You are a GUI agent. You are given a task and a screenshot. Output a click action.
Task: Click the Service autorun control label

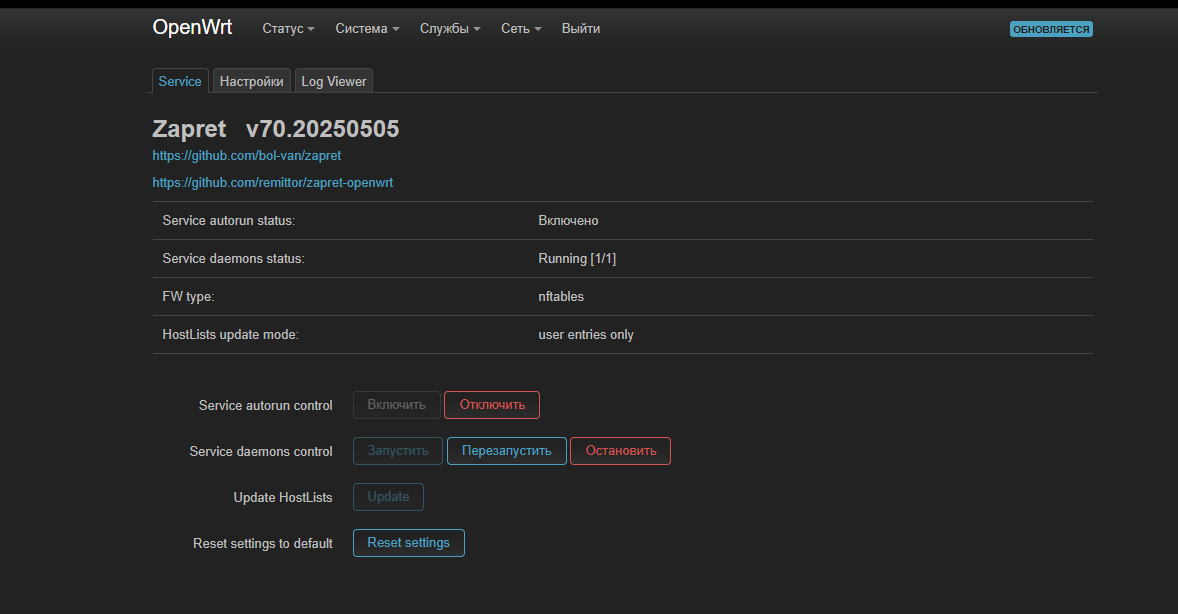(266, 406)
